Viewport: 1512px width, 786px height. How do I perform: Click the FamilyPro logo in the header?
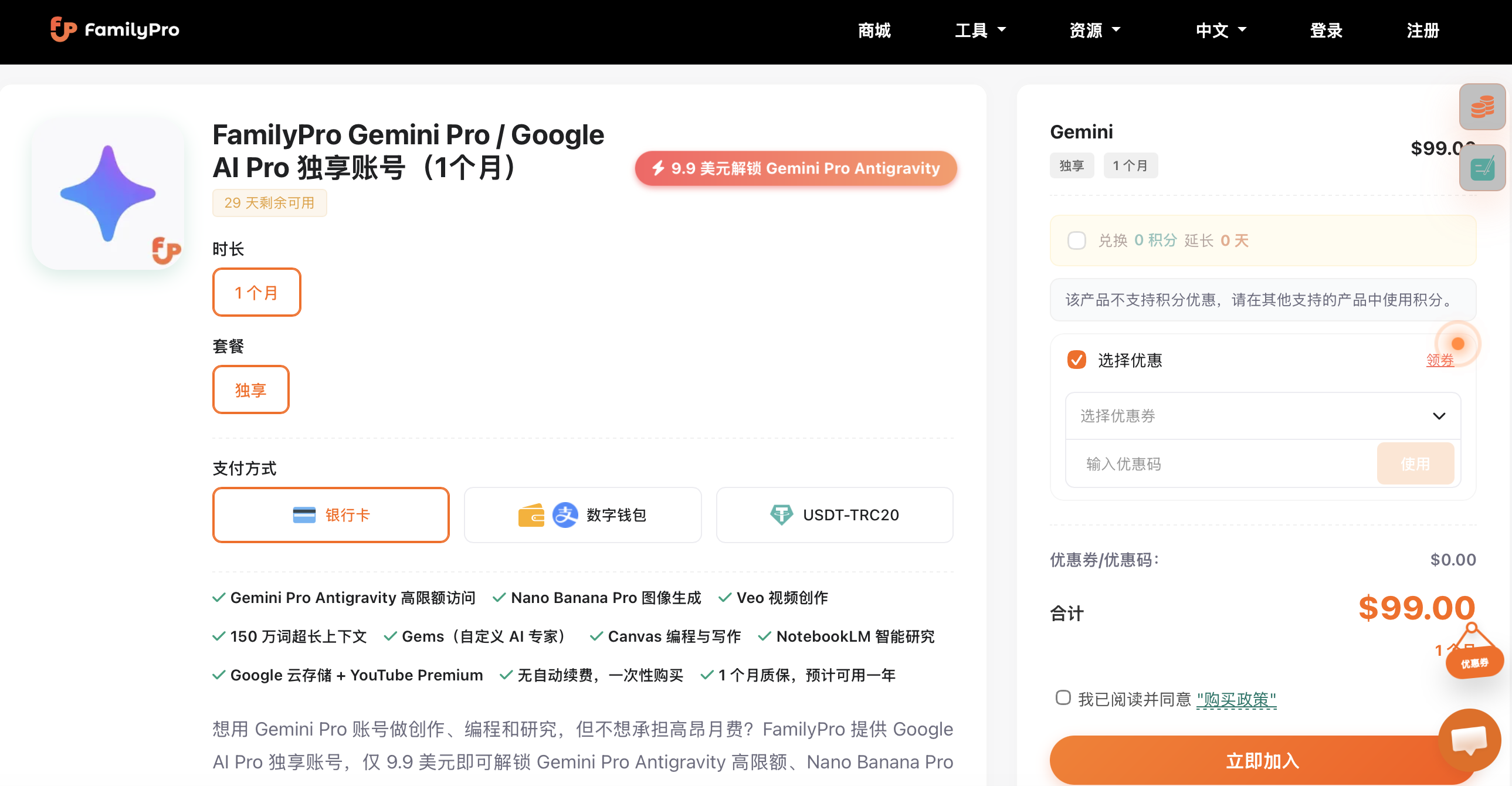coord(114,29)
